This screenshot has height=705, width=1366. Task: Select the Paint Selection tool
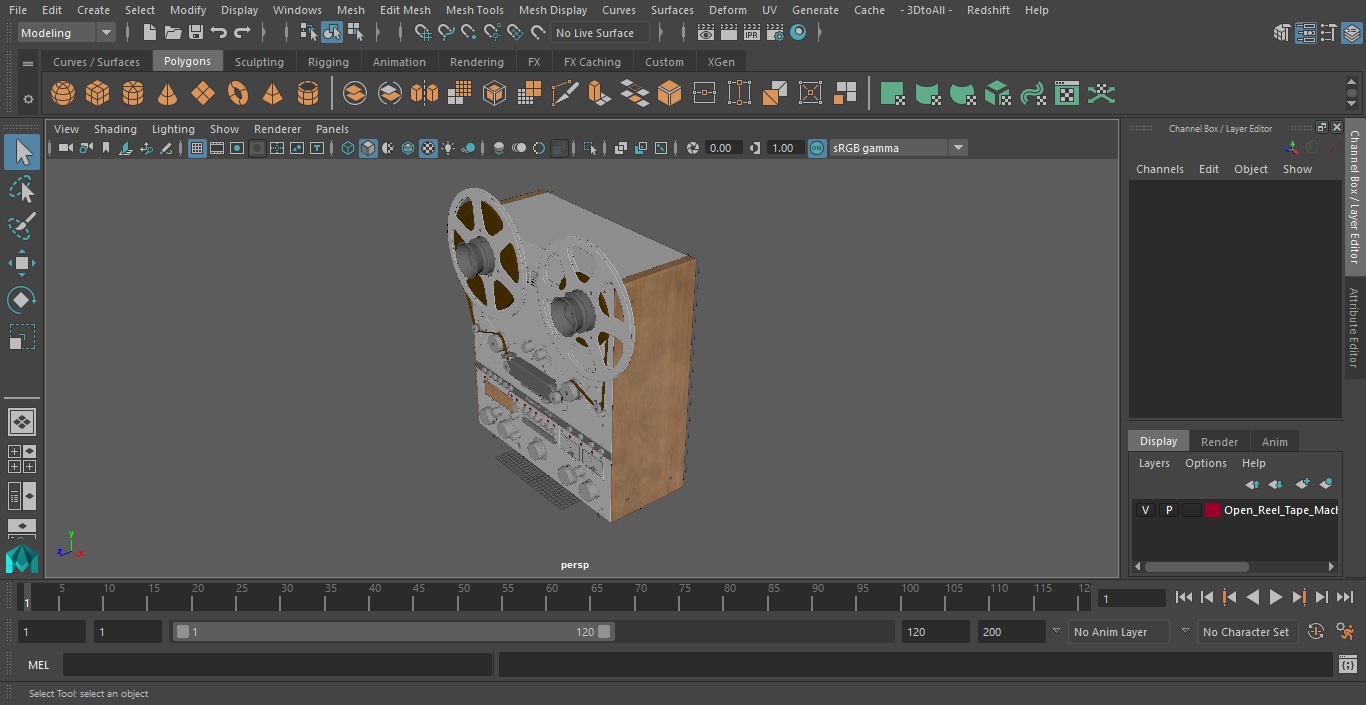(x=21, y=226)
